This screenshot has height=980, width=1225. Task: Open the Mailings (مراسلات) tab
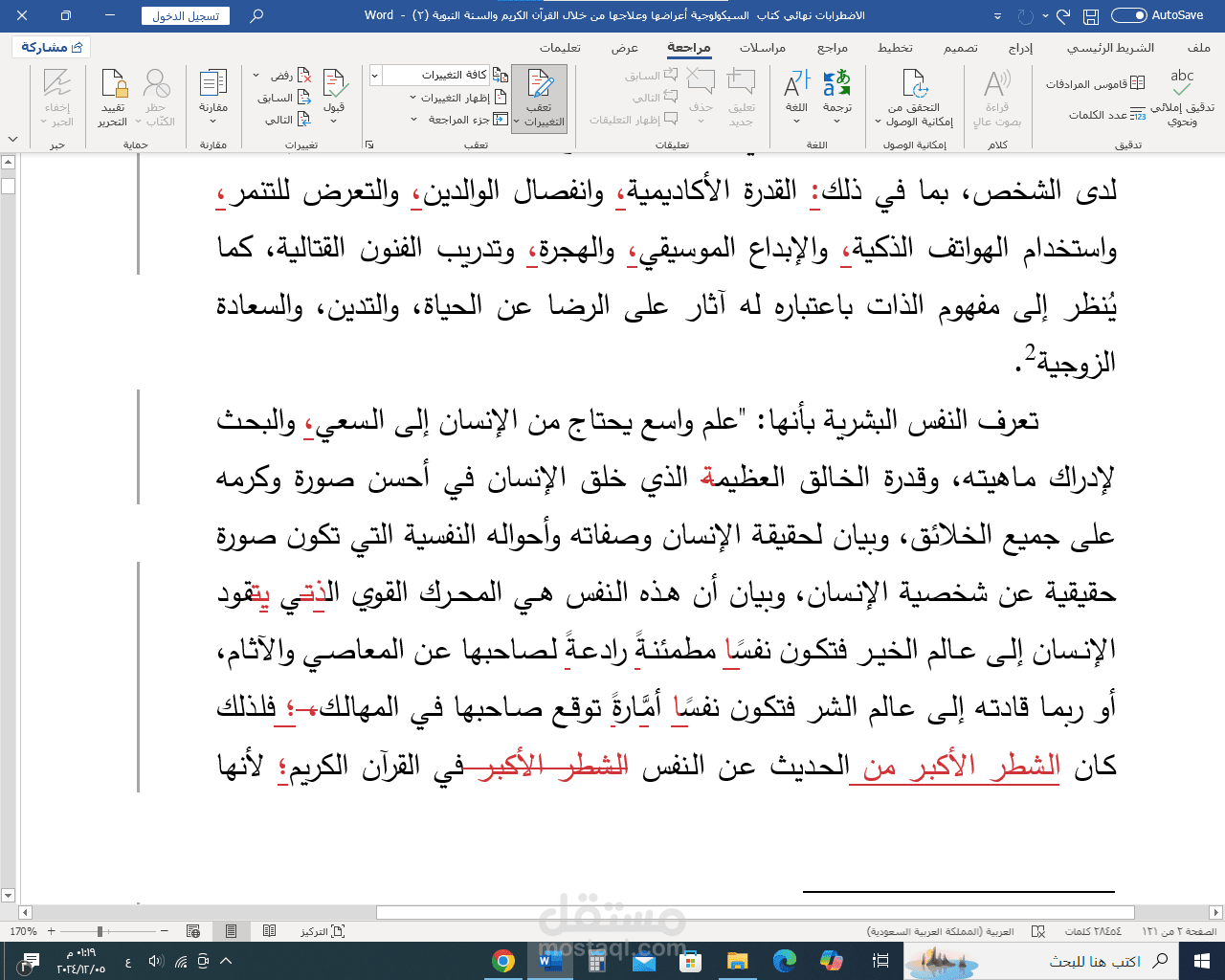[x=763, y=48]
